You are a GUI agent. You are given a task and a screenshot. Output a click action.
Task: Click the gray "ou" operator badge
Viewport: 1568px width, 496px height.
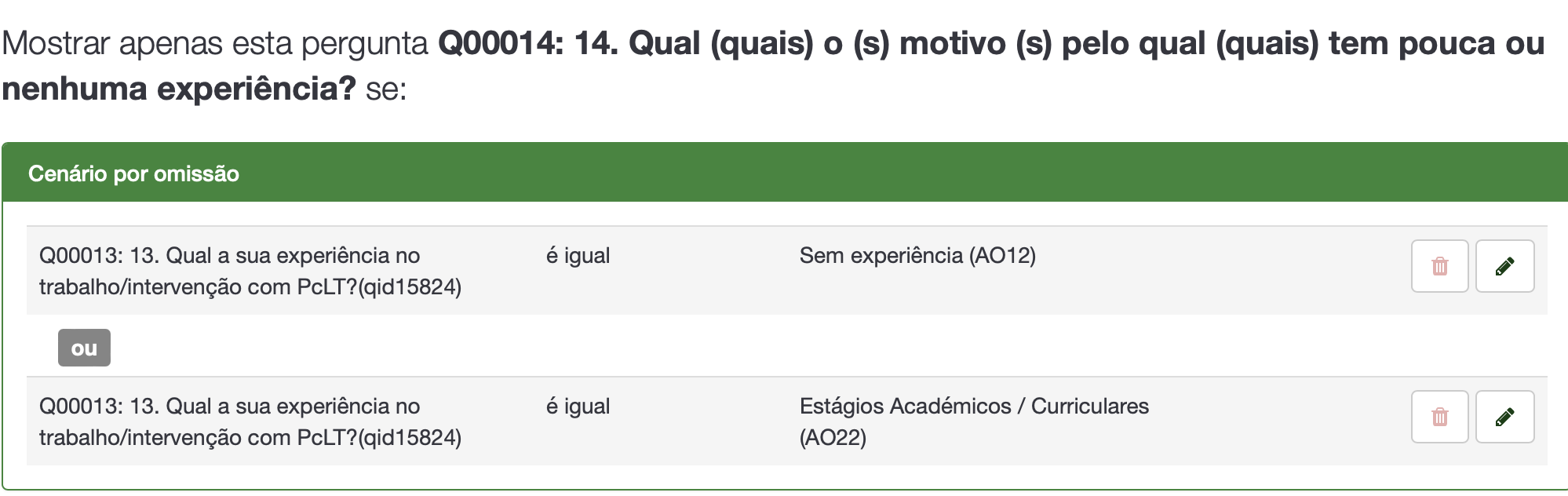(x=84, y=348)
